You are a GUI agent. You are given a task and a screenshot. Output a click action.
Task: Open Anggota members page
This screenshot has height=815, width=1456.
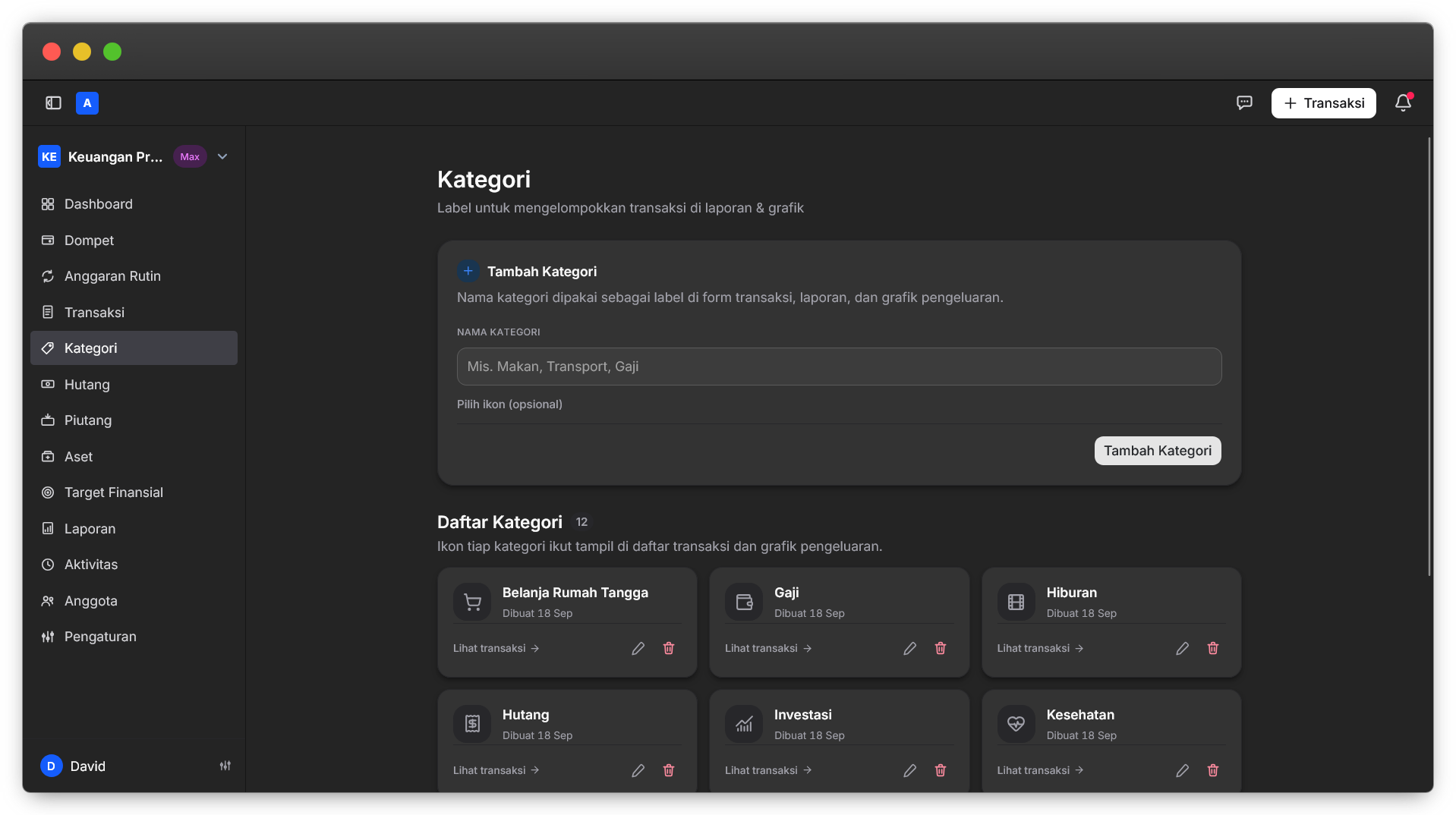coord(134,601)
